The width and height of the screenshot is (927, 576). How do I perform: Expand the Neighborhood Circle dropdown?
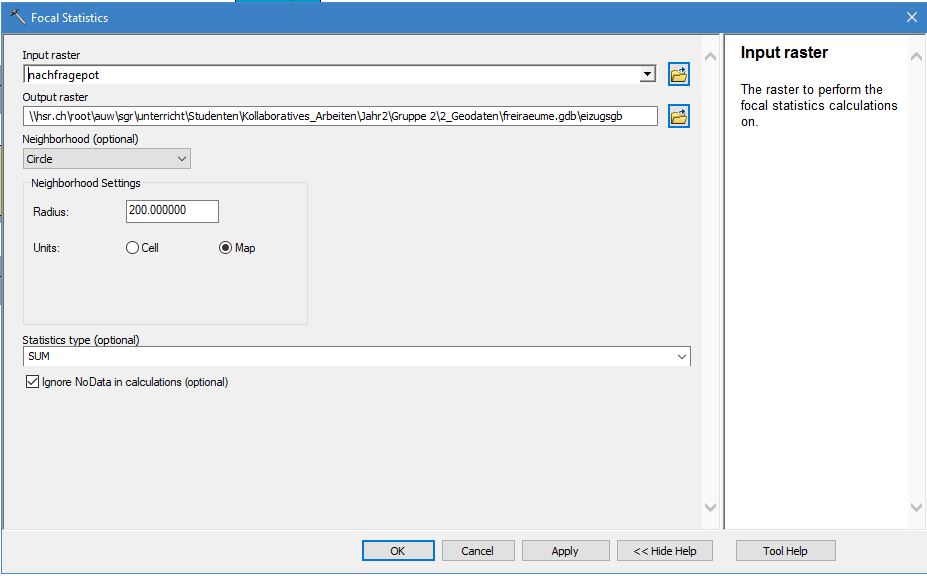pyautogui.click(x=181, y=159)
